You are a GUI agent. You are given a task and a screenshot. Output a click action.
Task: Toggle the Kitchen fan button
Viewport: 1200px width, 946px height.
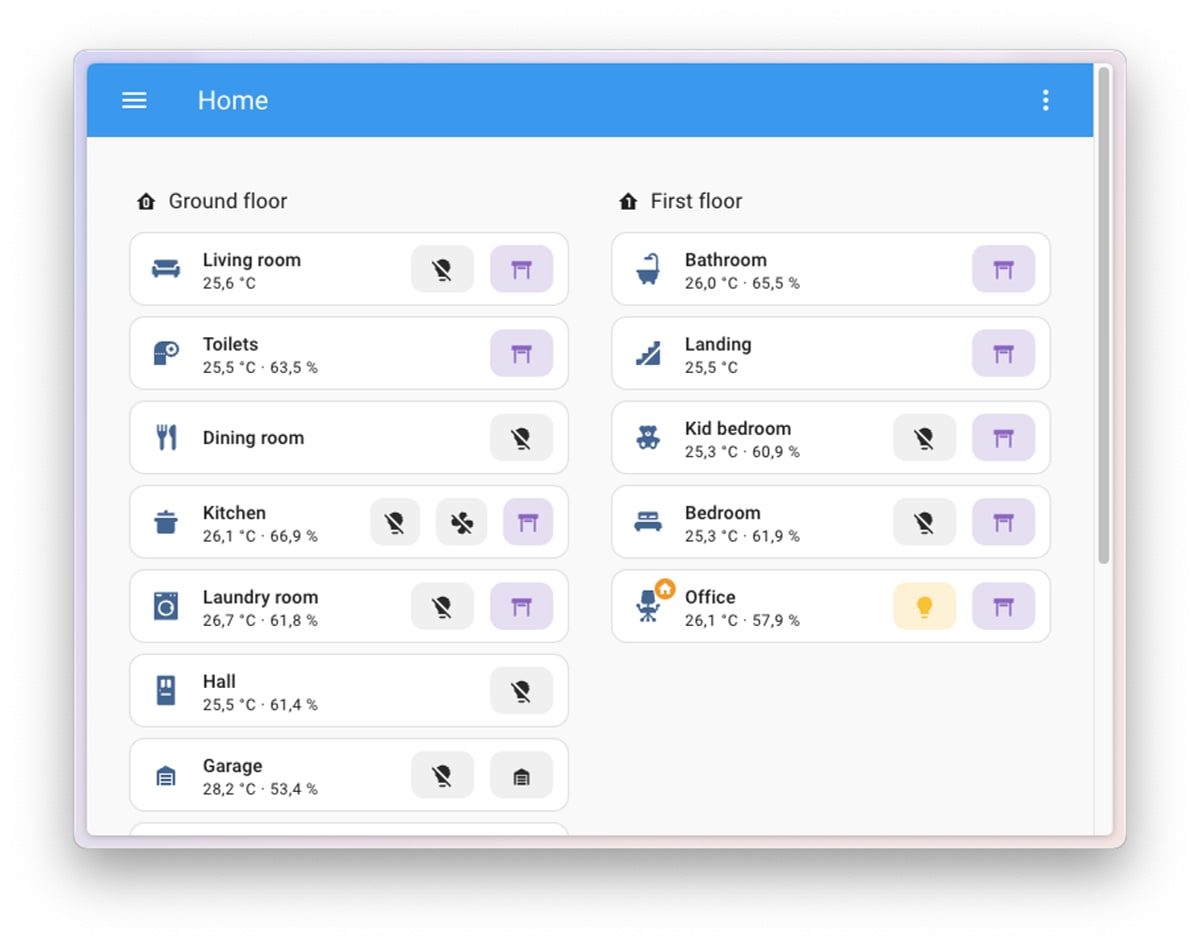click(x=461, y=522)
